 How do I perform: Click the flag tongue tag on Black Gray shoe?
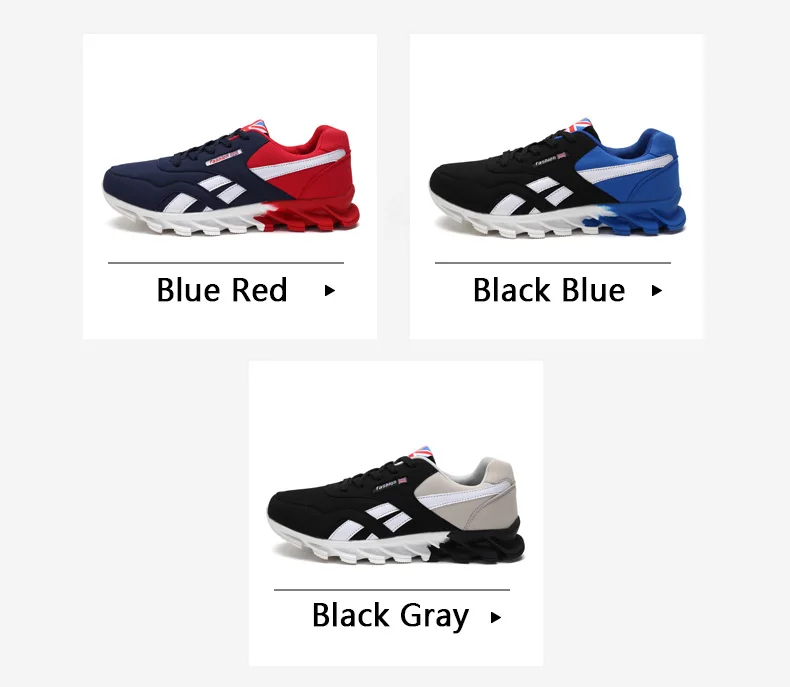click(422, 452)
